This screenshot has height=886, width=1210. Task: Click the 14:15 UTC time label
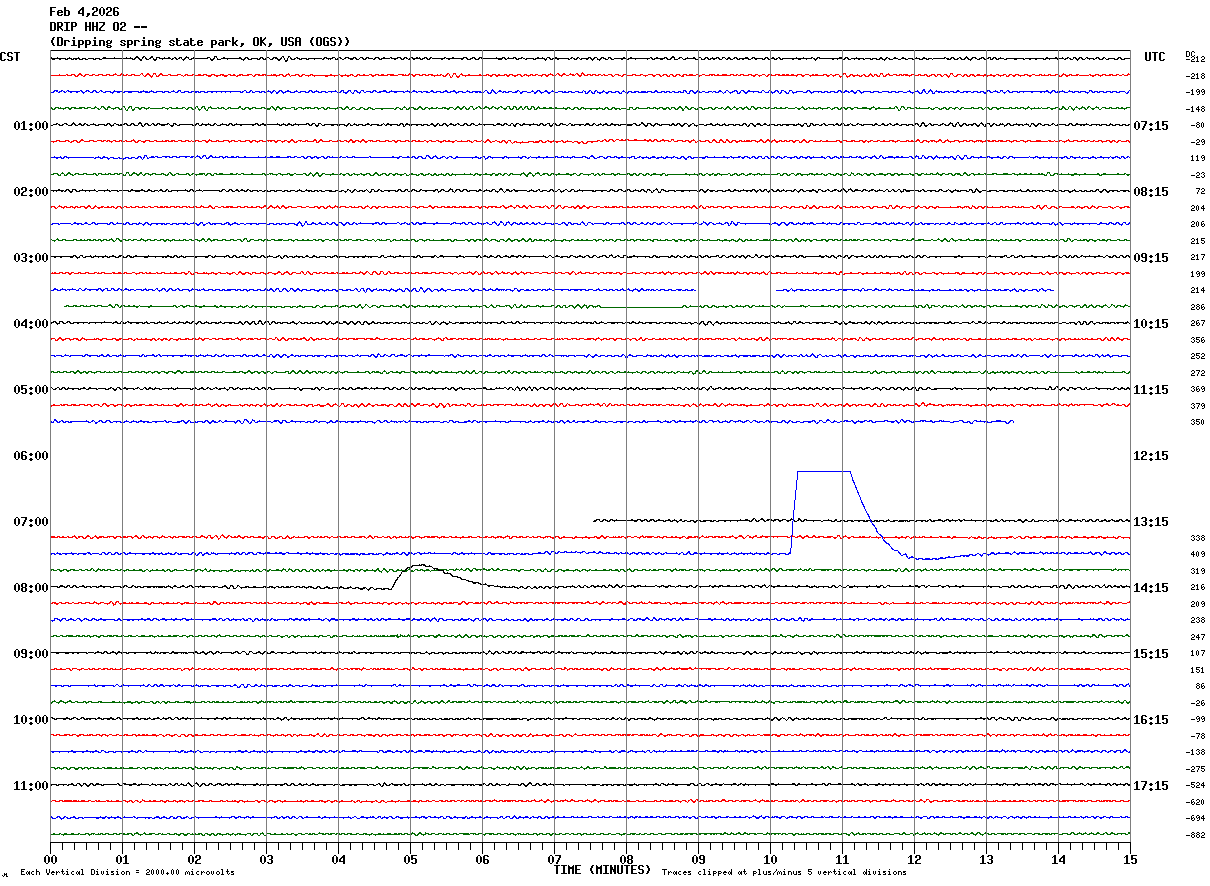(1150, 588)
